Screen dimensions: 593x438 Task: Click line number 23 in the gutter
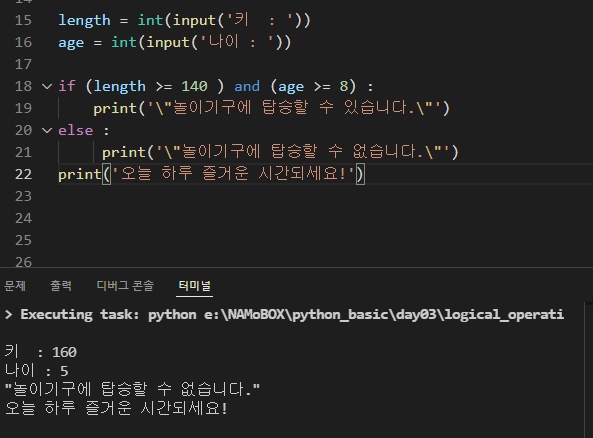(23, 196)
